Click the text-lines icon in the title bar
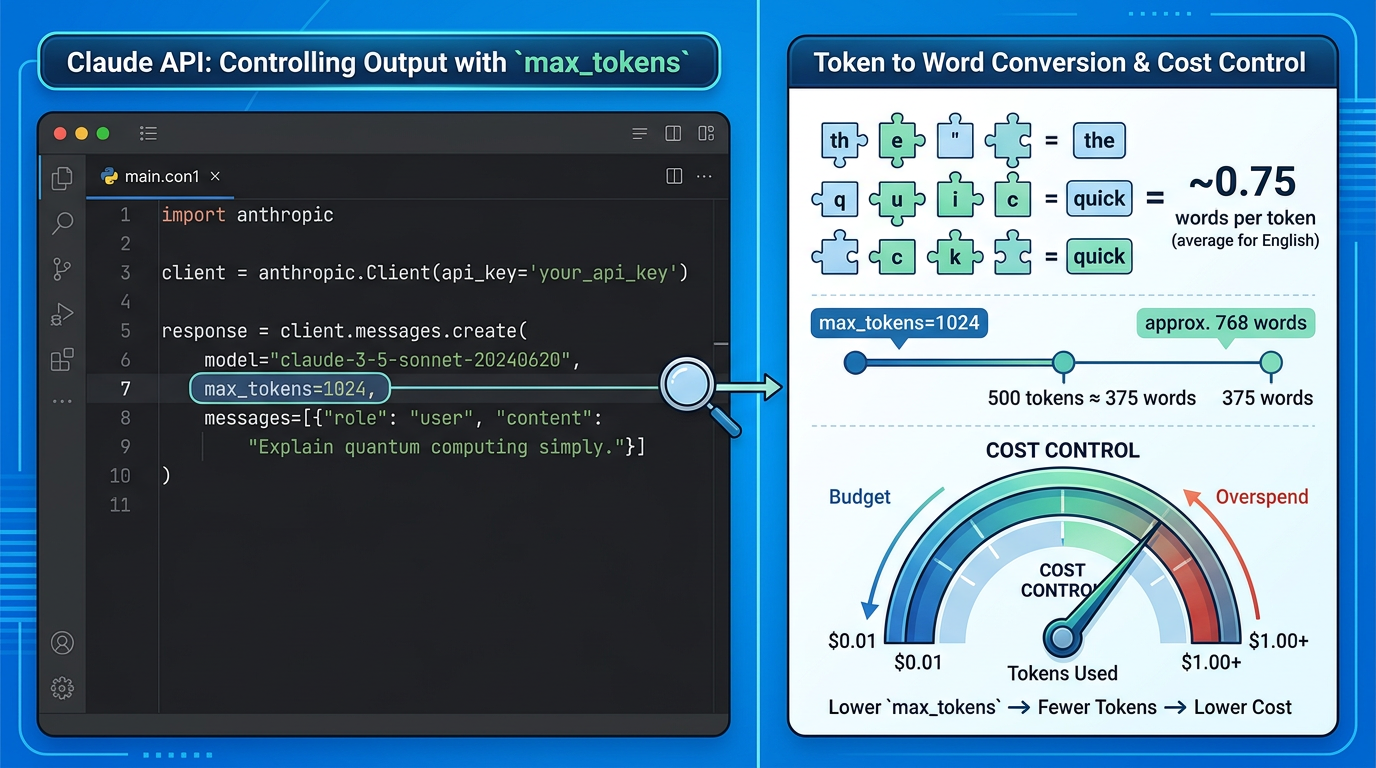1376x768 pixels. tap(640, 133)
